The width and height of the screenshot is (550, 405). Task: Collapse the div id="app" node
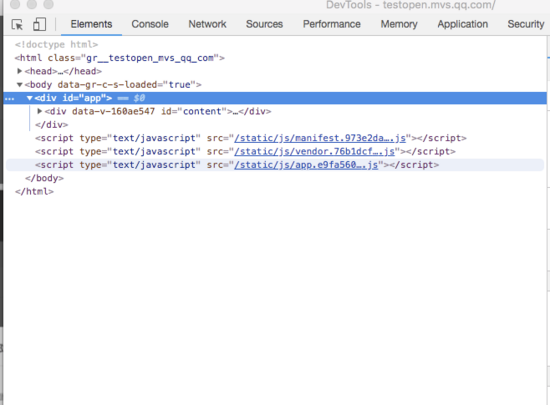coord(30,98)
